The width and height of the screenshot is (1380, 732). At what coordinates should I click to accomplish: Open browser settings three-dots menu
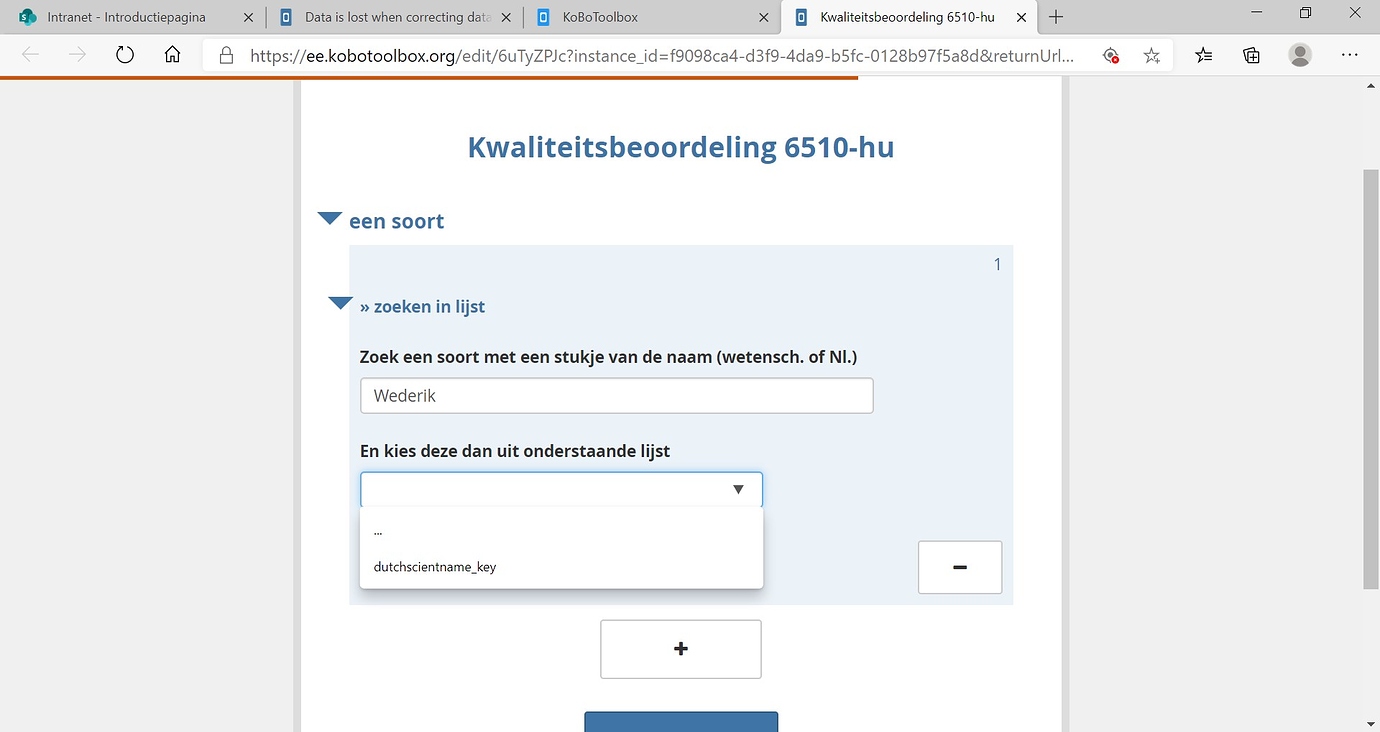click(1349, 55)
